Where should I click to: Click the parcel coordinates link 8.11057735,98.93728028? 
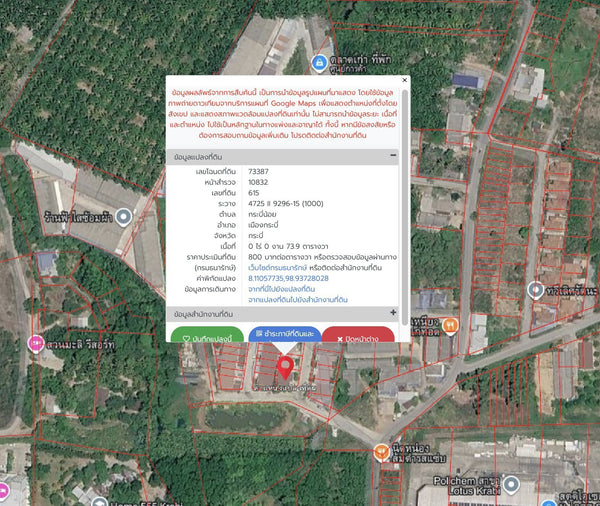(x=288, y=278)
